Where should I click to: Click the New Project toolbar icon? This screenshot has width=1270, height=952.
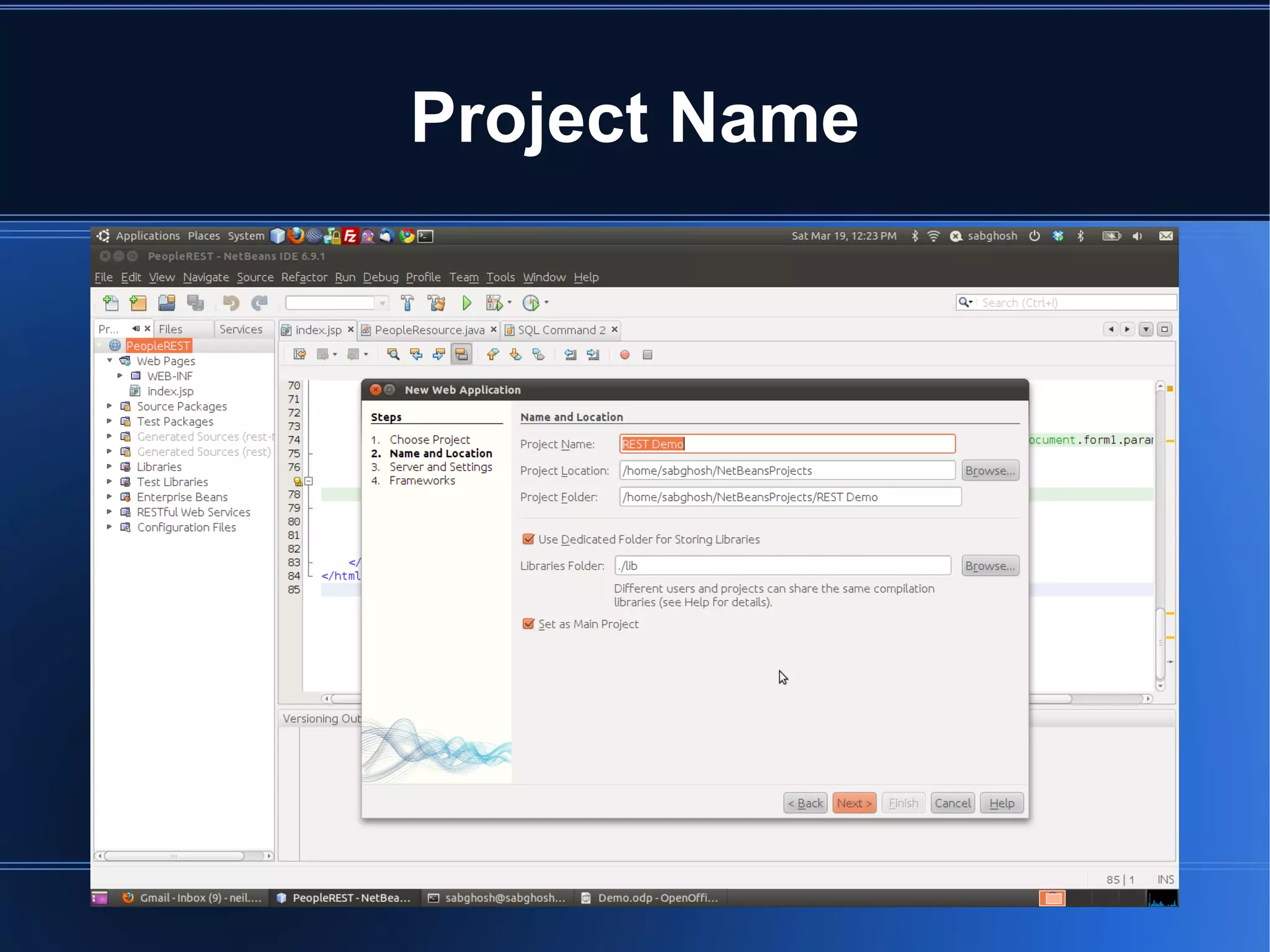pyautogui.click(x=138, y=303)
